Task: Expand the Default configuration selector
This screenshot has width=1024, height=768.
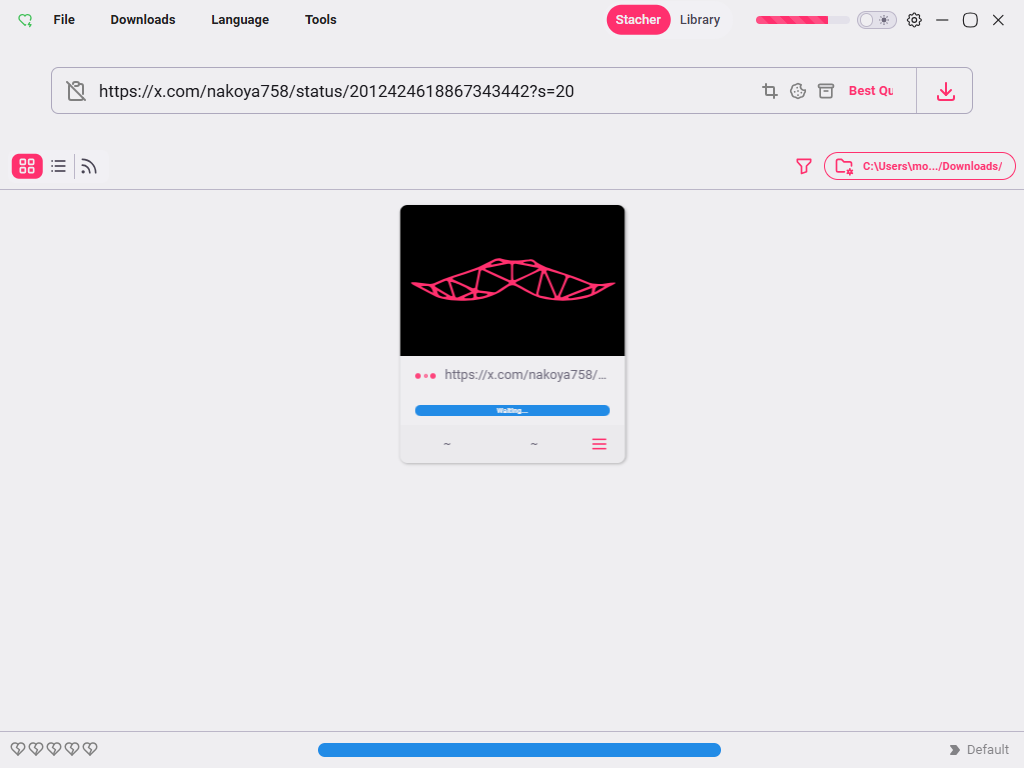Action: [x=980, y=750]
